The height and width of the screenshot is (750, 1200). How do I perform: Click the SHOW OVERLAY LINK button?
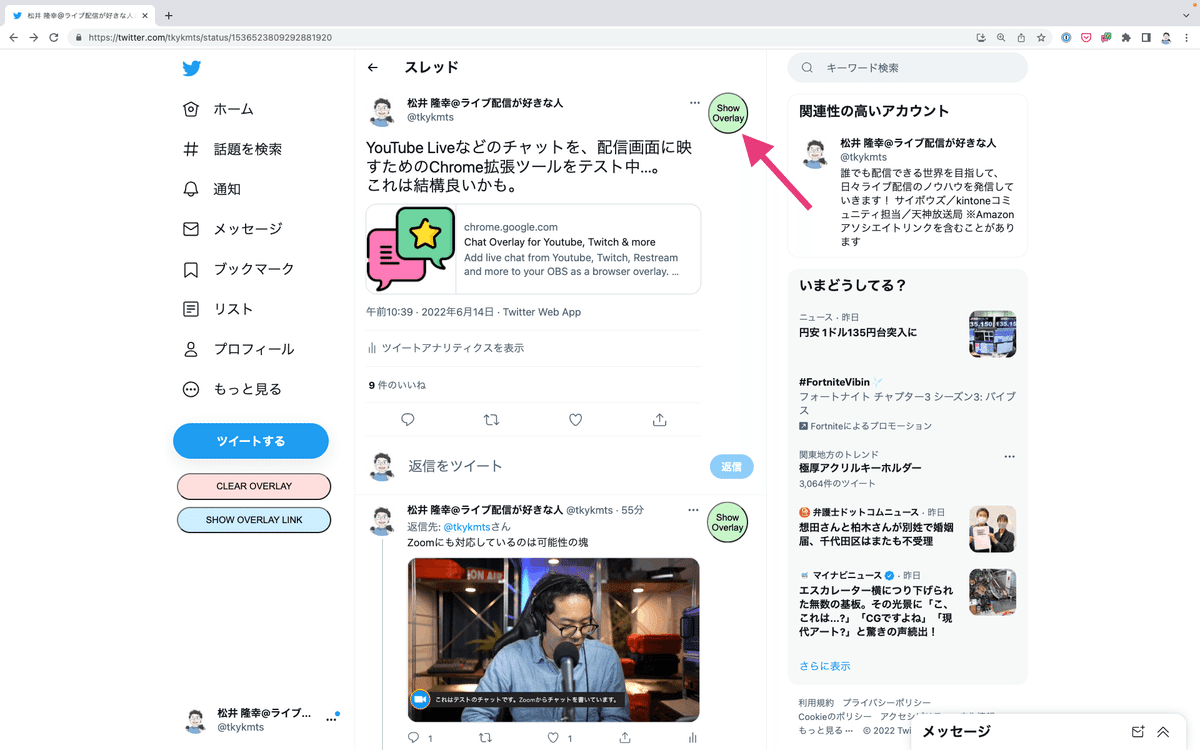tap(254, 520)
